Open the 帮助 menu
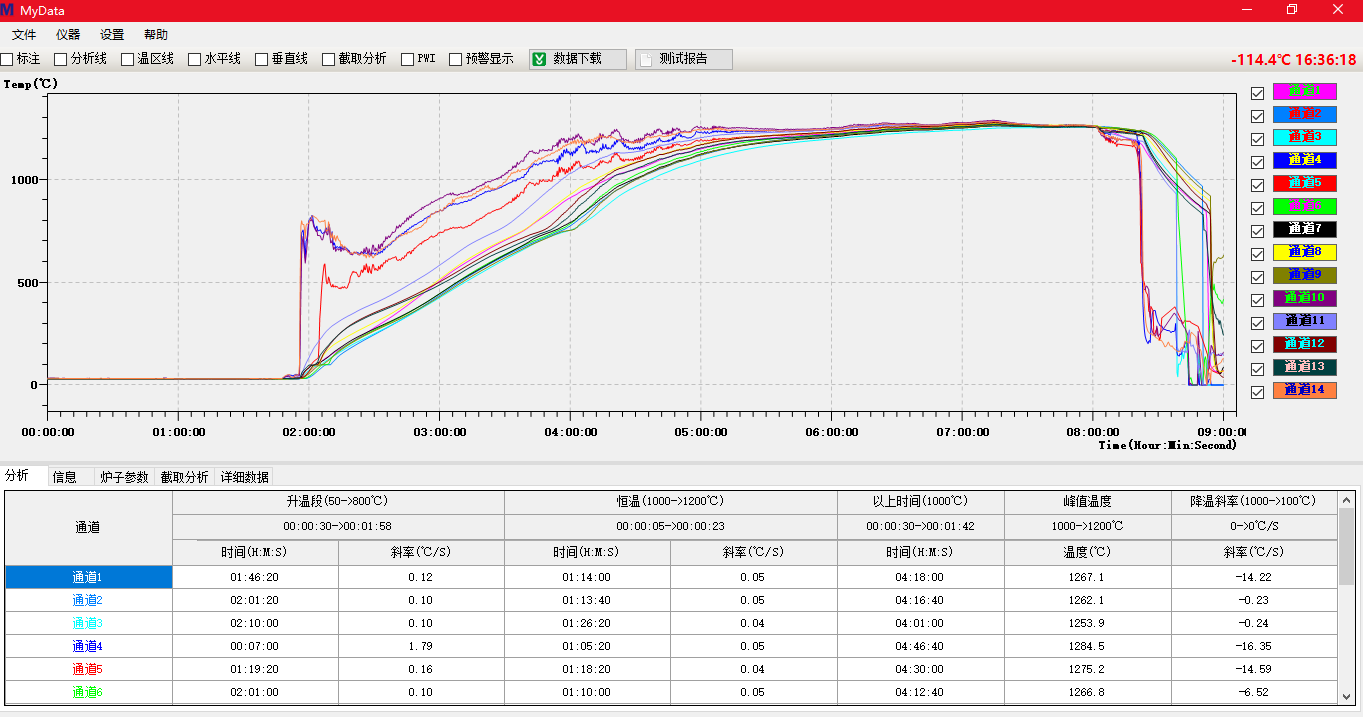This screenshot has width=1363, height=717. (156, 35)
